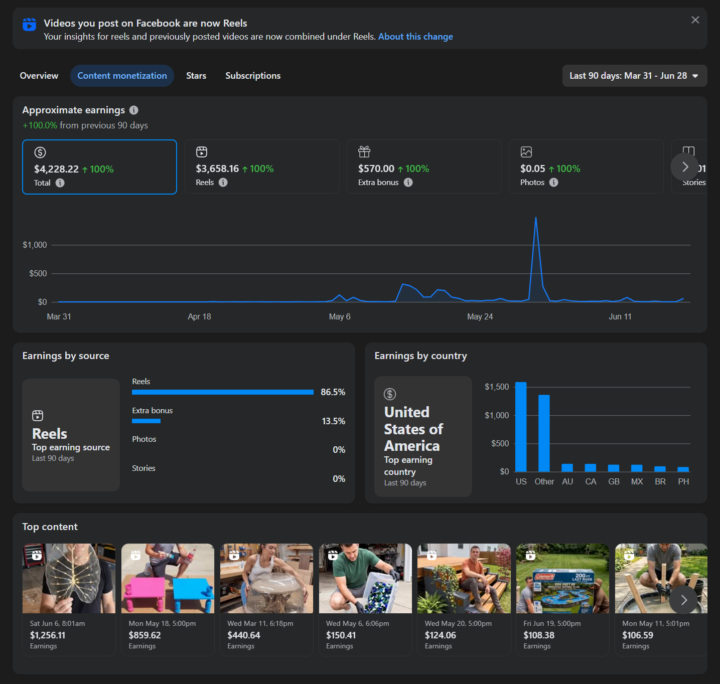Viewport: 720px width, 684px height.
Task: Switch to the Overview tab
Action: 39,76
